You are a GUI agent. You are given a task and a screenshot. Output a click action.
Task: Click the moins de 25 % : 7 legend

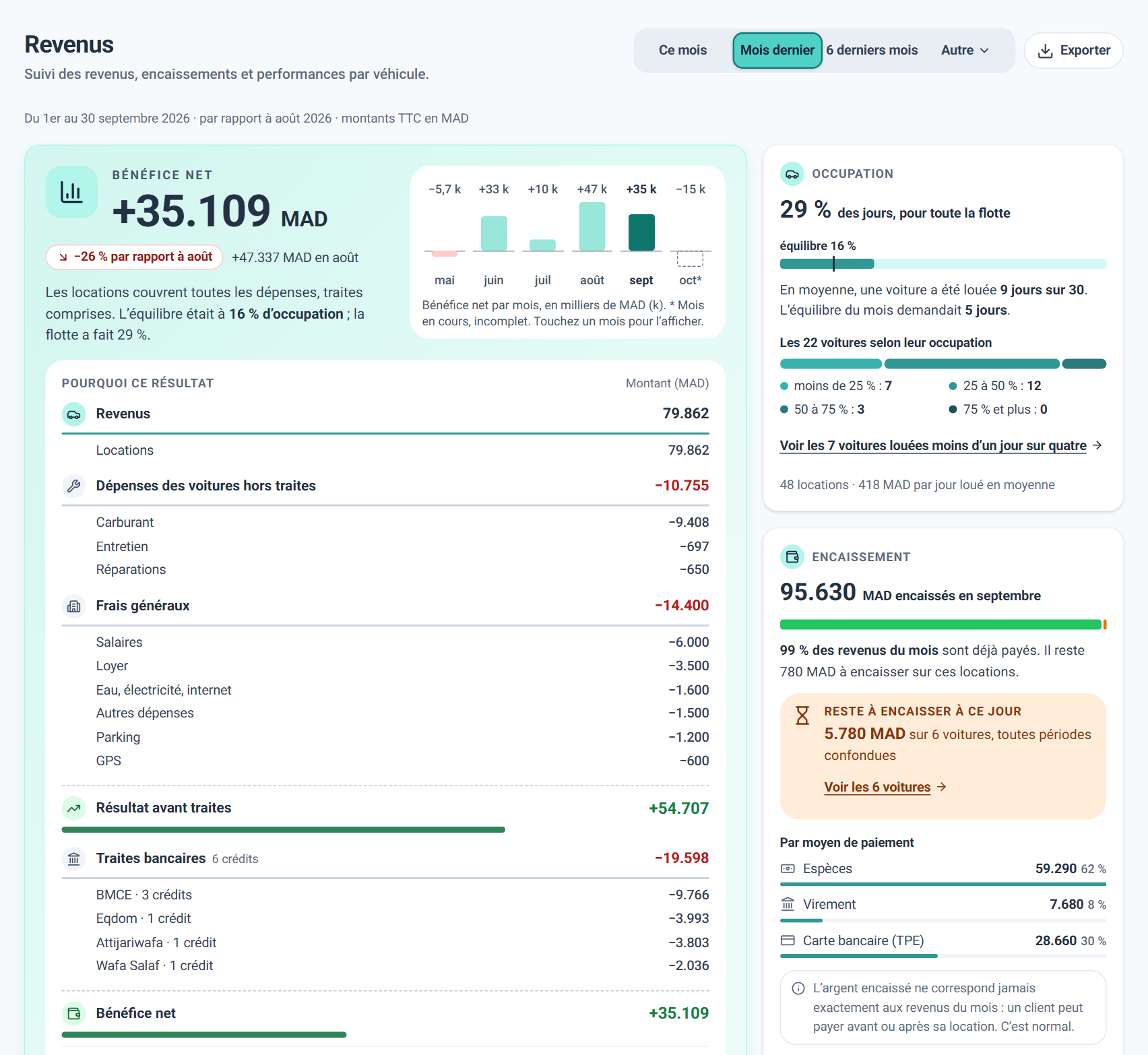pos(836,386)
